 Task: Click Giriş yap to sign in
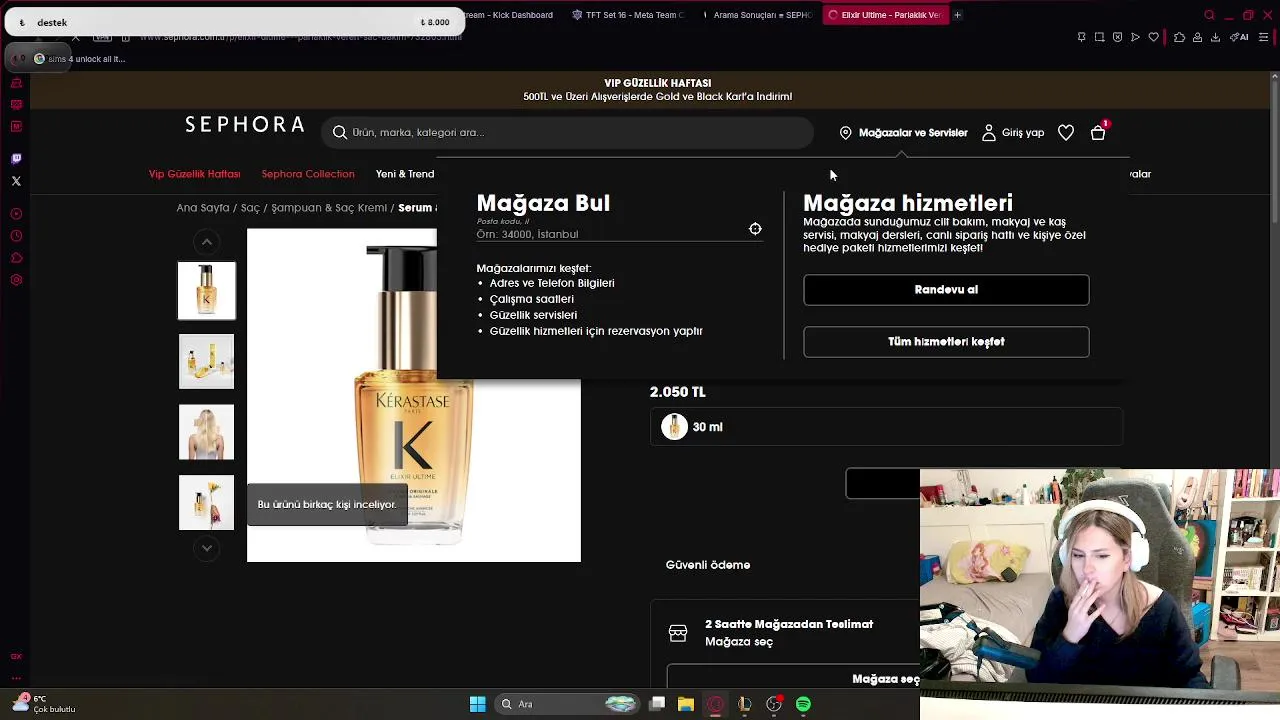click(1023, 132)
